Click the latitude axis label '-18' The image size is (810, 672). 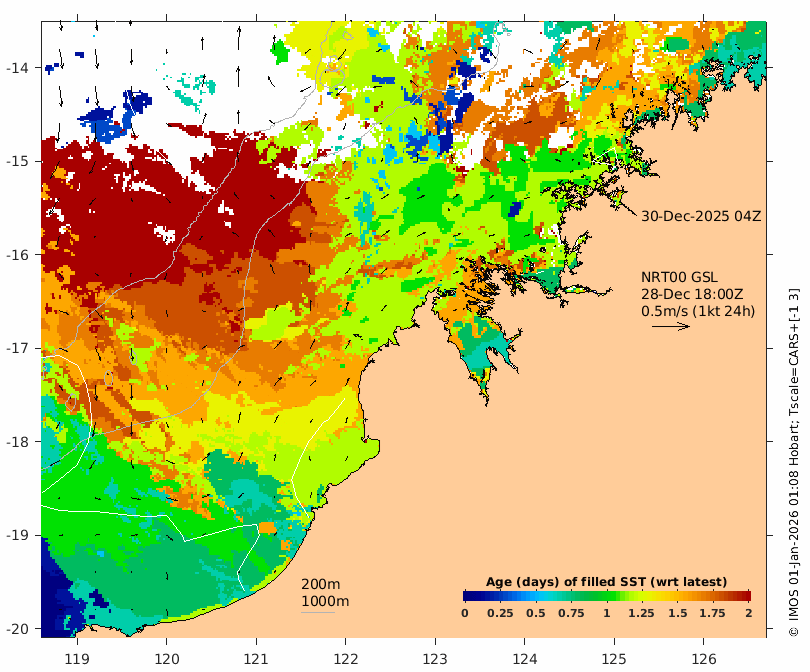[x=17, y=442]
